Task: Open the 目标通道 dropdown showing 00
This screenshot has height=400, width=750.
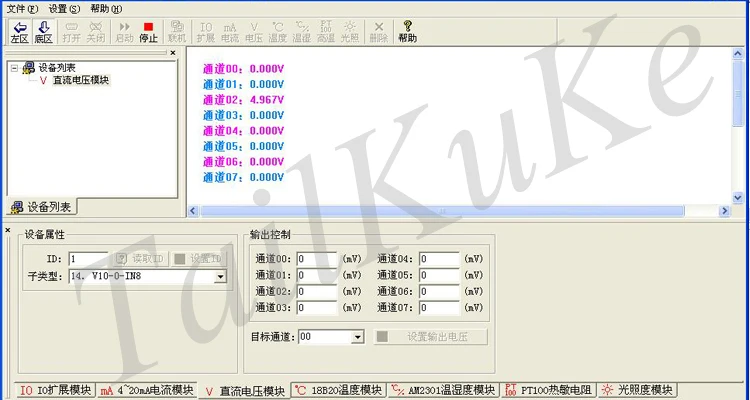Action: pos(357,337)
